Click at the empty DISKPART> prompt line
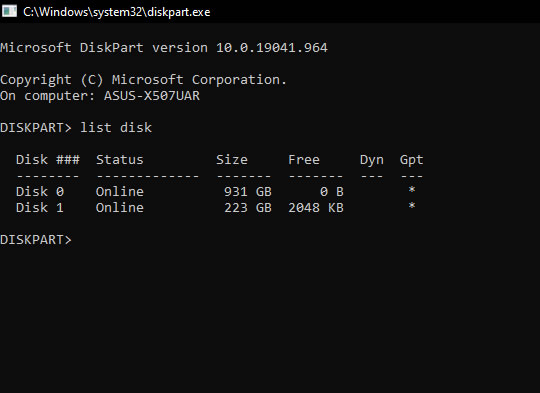Screen dimensions: 540x393 (x=36, y=239)
